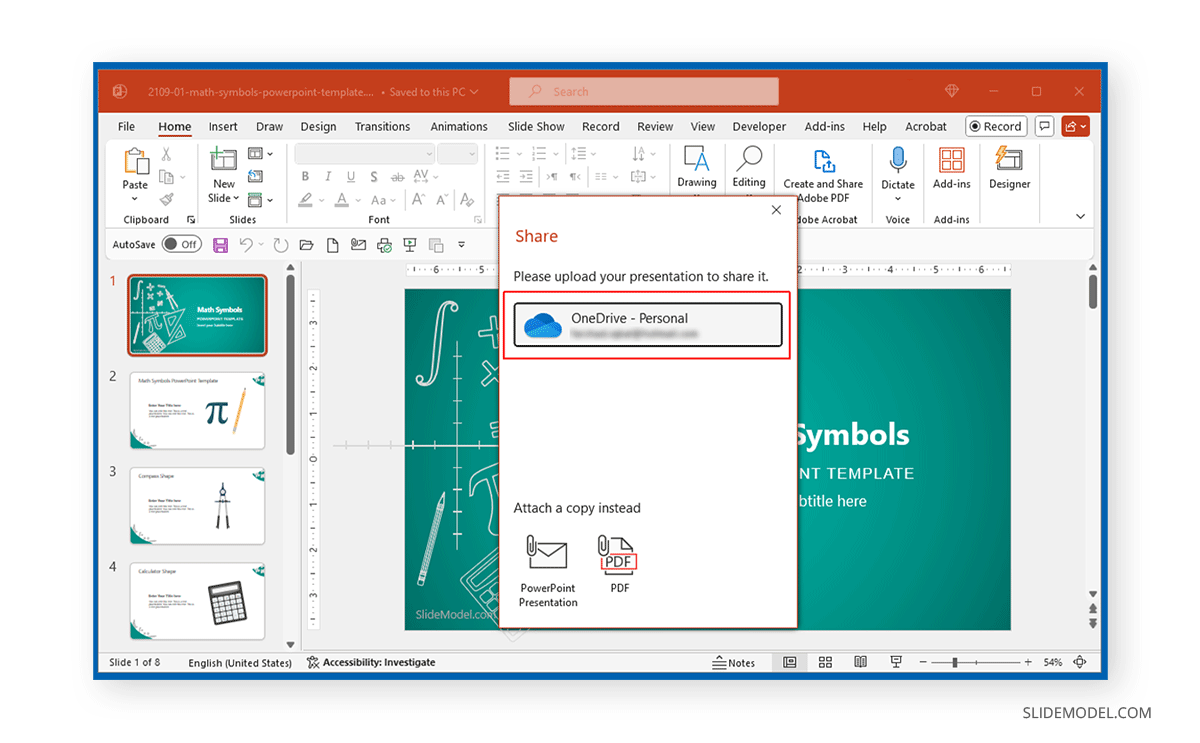Open the Comments speech bubble icon

[x=1044, y=126]
